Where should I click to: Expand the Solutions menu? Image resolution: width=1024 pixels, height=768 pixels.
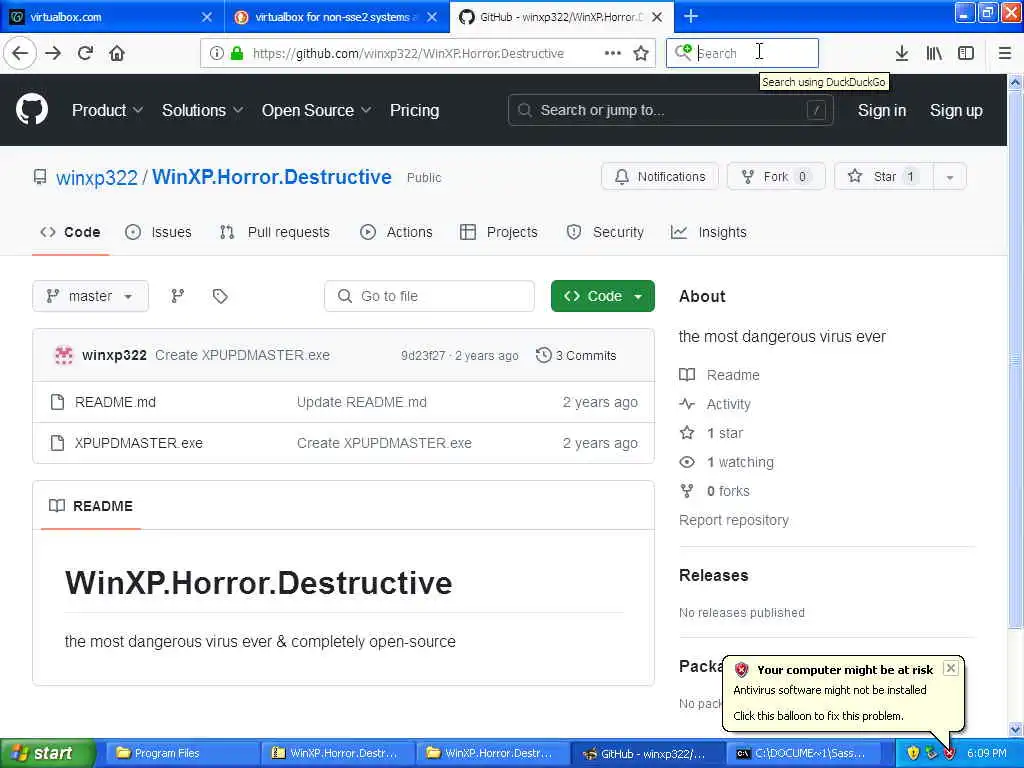coord(202,110)
